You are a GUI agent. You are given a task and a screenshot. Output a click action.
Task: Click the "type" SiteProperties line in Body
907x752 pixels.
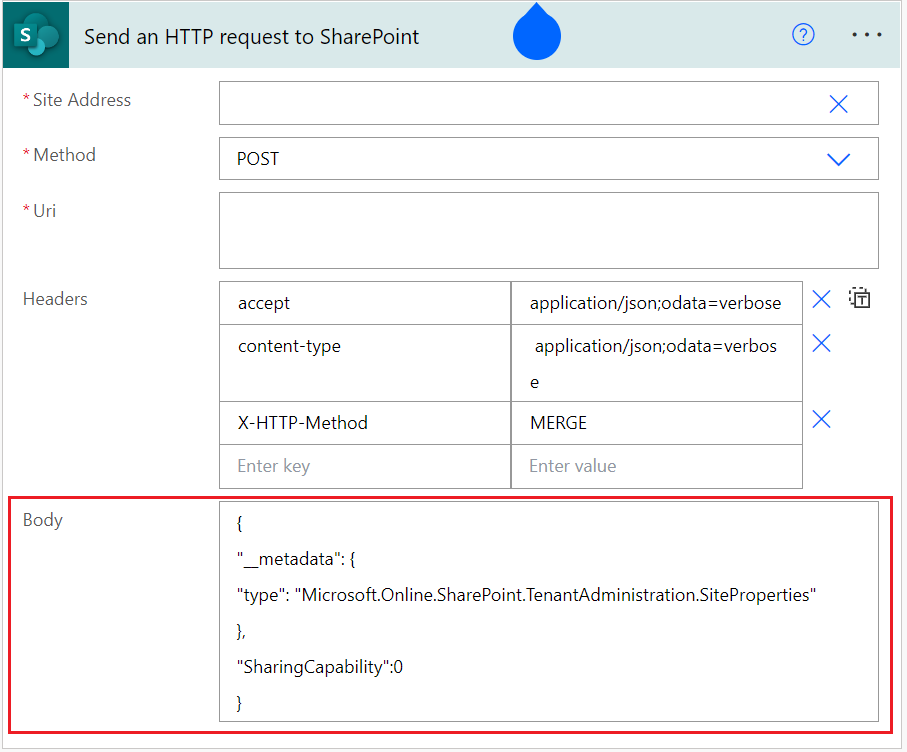tap(526, 595)
